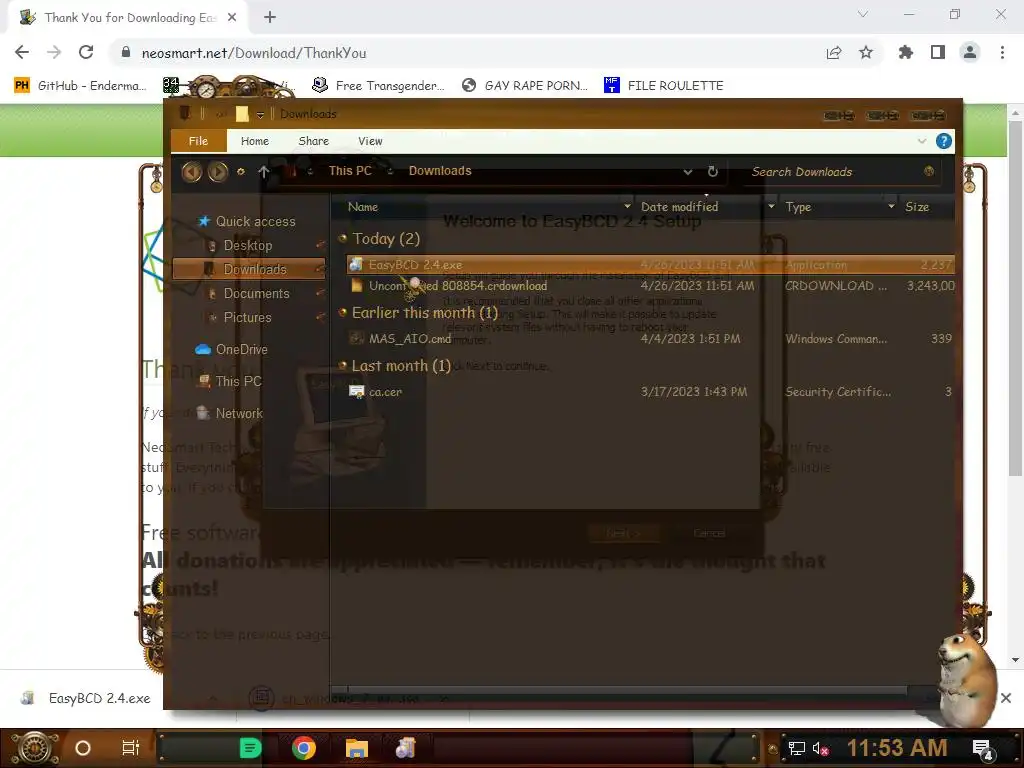Go back in Chrome browser
The height and width of the screenshot is (768, 1024).
(22, 52)
